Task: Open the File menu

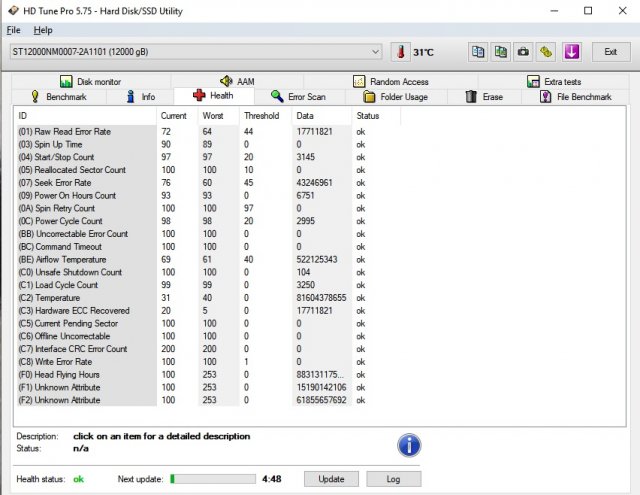Action: coord(13,30)
